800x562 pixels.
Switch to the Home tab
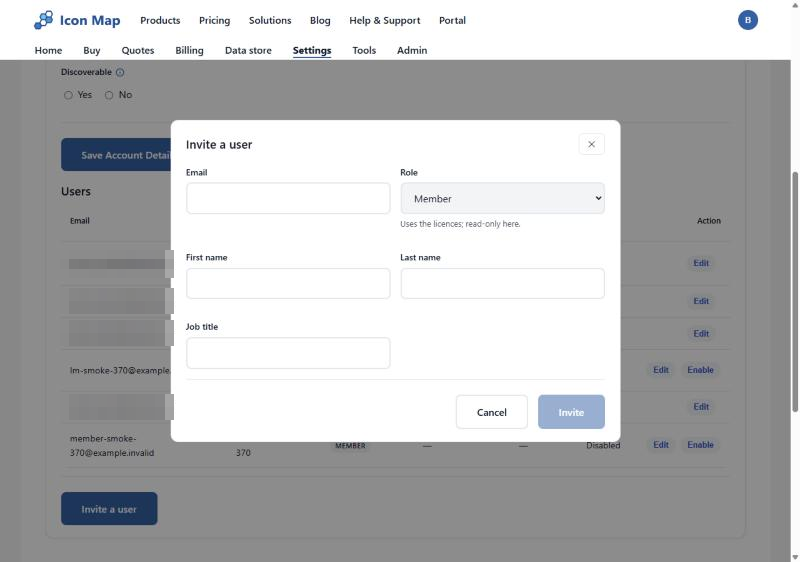48,50
